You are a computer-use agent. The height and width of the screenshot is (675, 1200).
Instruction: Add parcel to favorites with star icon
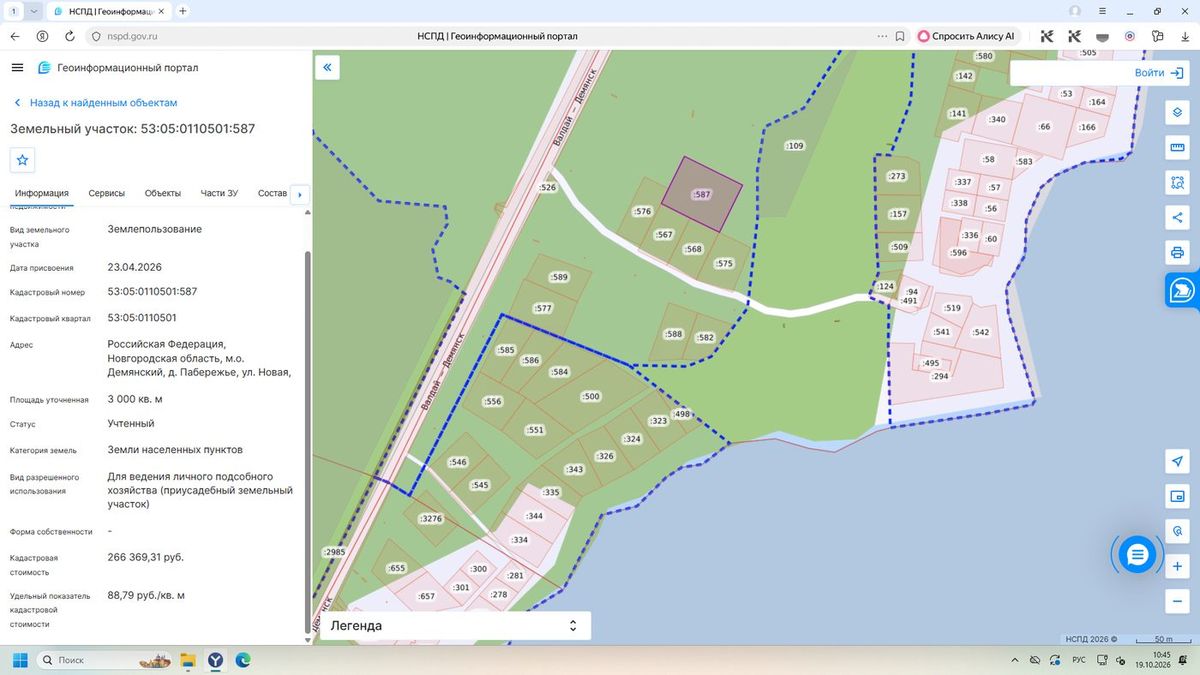click(23, 160)
